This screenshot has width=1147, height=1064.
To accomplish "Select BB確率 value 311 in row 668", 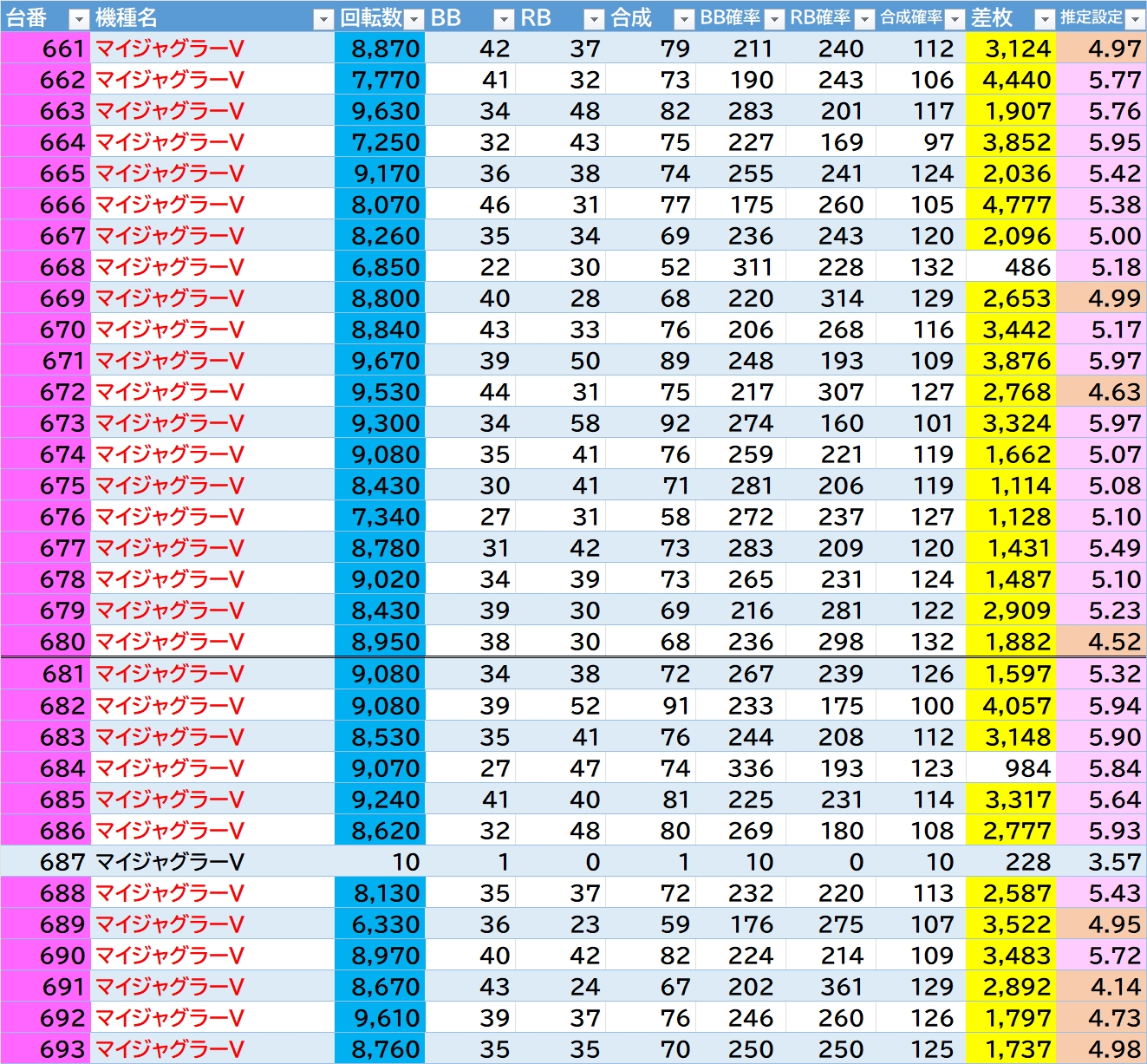I will coord(740,267).
